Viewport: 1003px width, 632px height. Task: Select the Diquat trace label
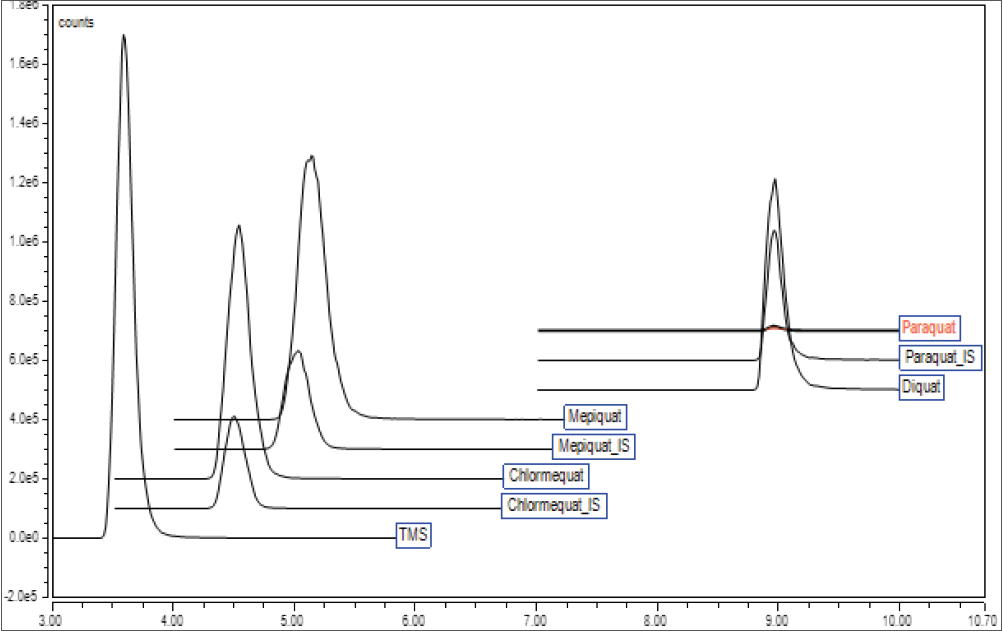pyautogui.click(x=921, y=387)
